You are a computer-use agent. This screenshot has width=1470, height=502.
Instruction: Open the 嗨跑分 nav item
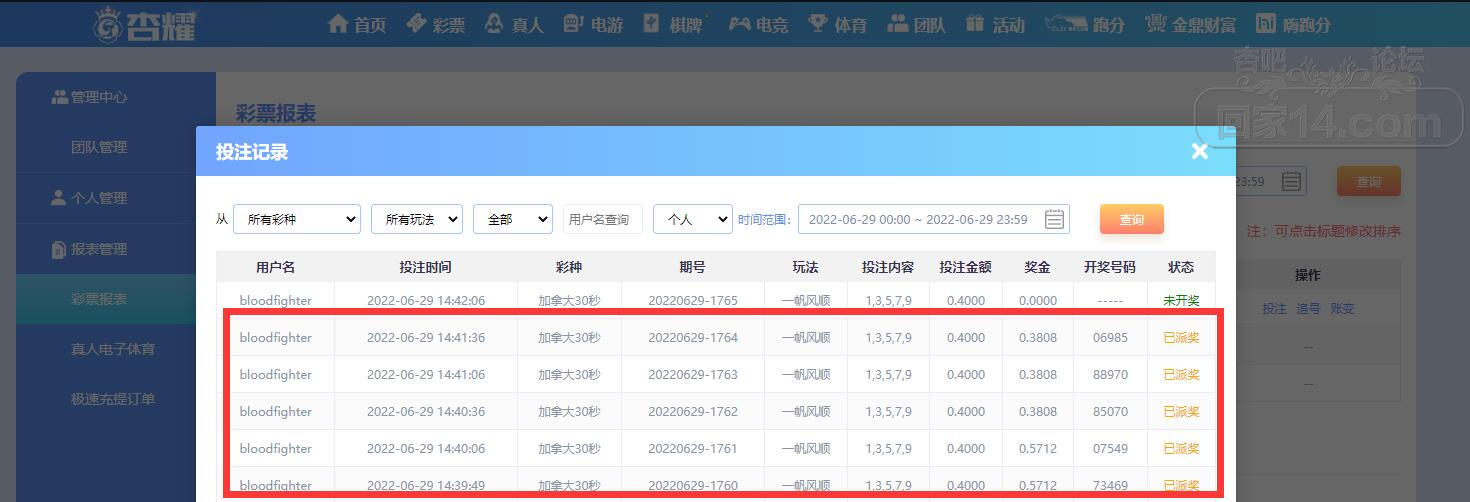pos(1293,24)
